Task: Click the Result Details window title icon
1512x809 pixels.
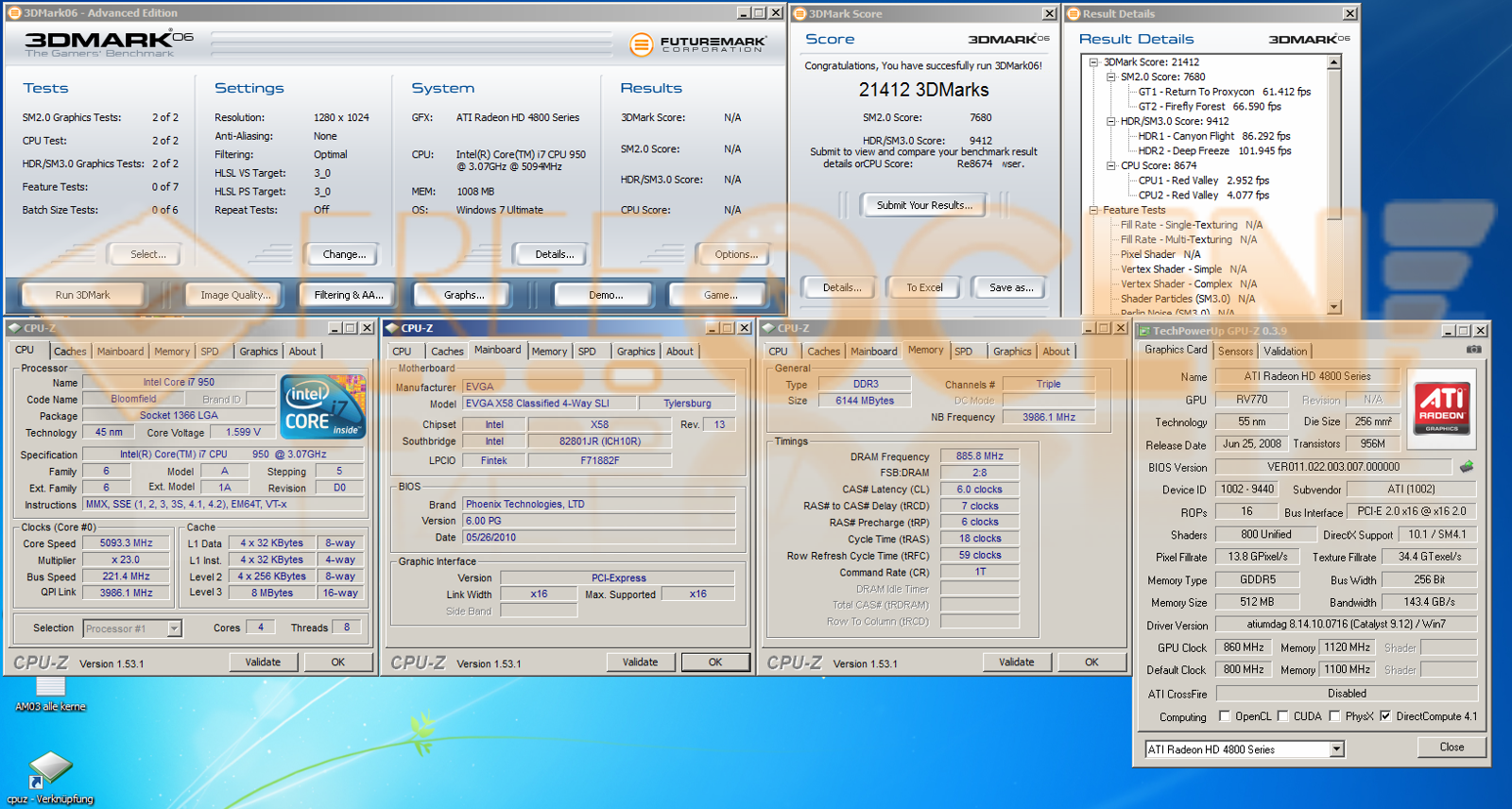Action: (x=1073, y=13)
